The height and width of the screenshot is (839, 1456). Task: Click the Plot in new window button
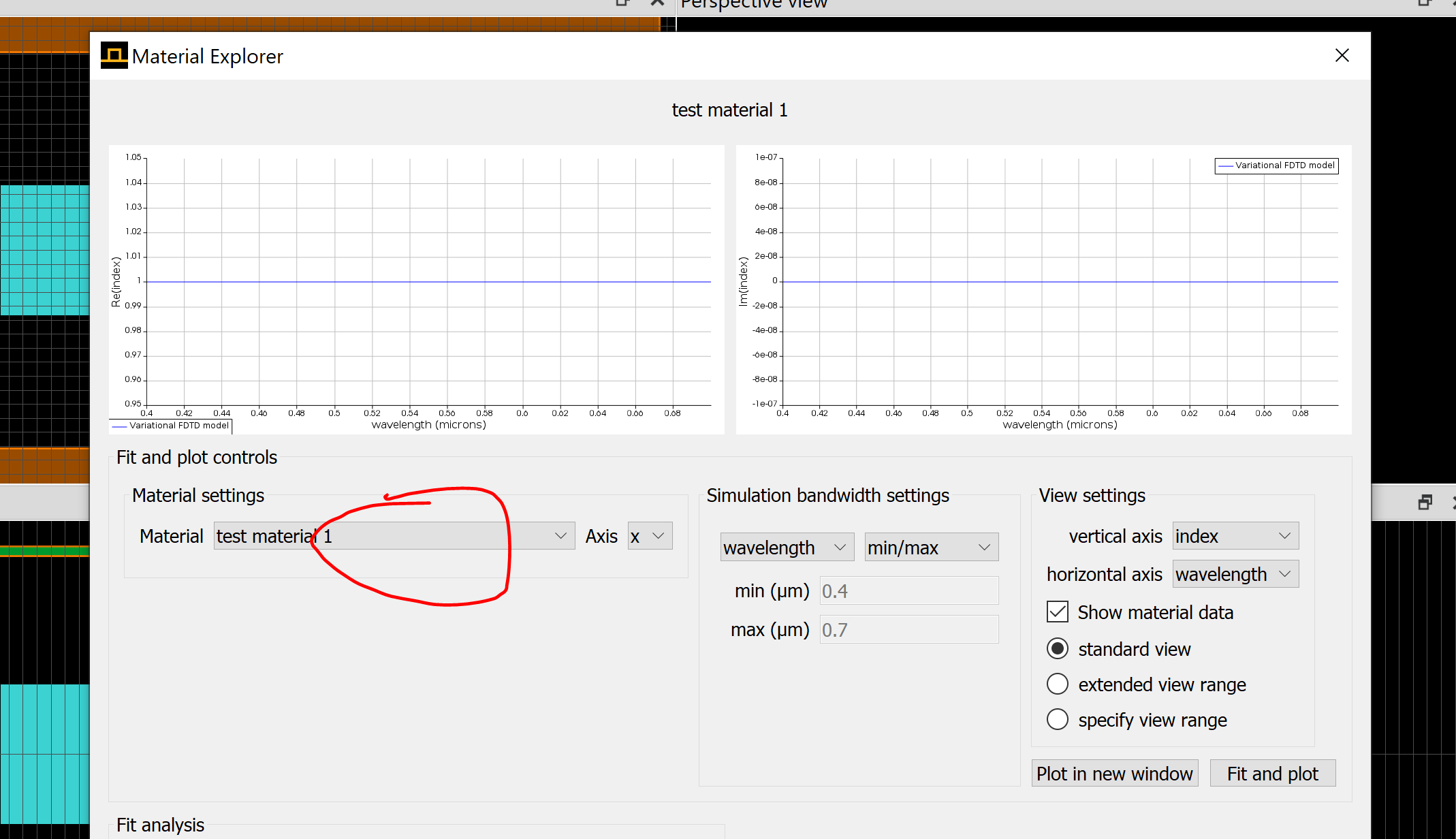point(1115,774)
